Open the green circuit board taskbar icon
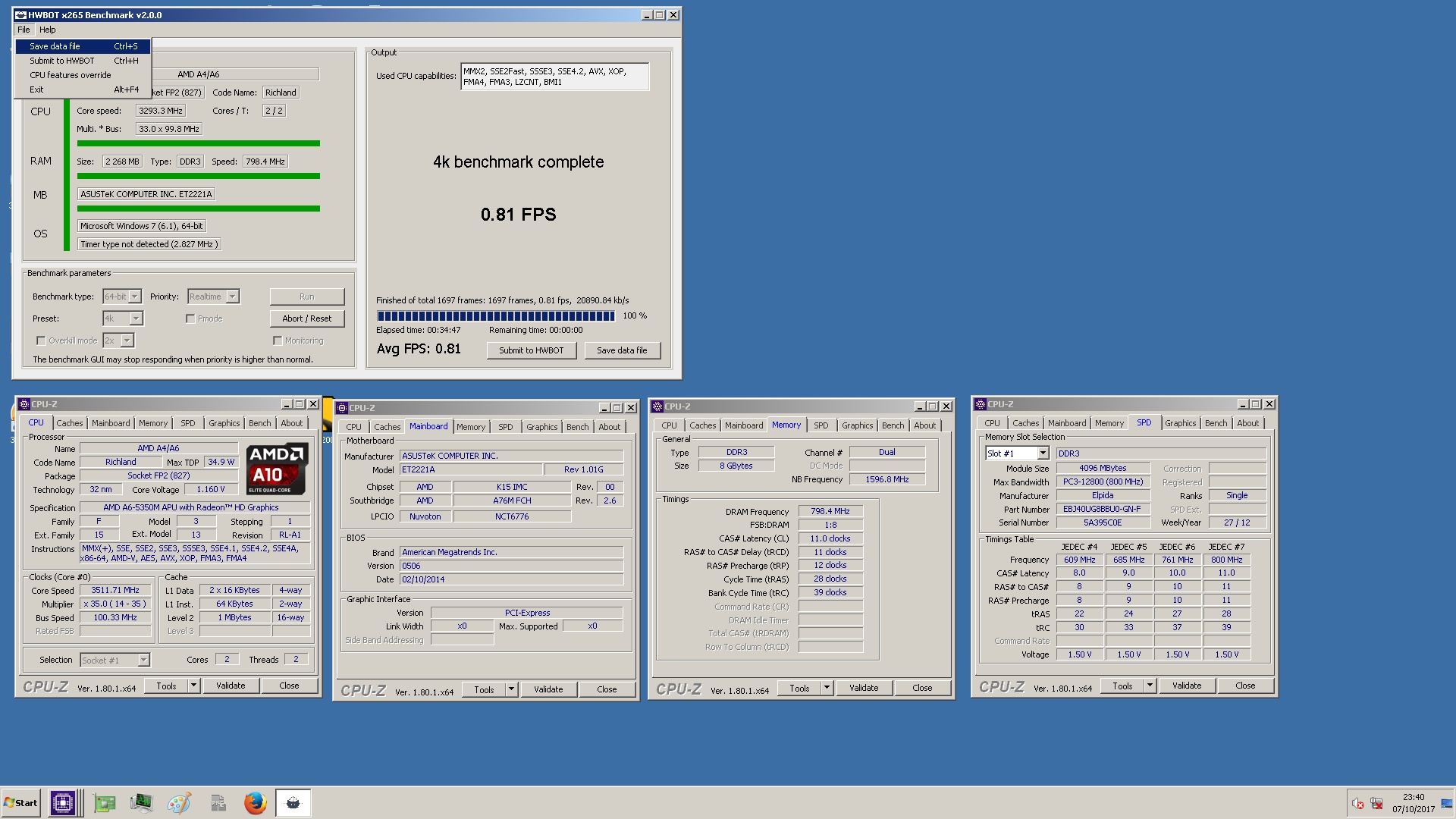The image size is (1456, 819). click(x=104, y=802)
